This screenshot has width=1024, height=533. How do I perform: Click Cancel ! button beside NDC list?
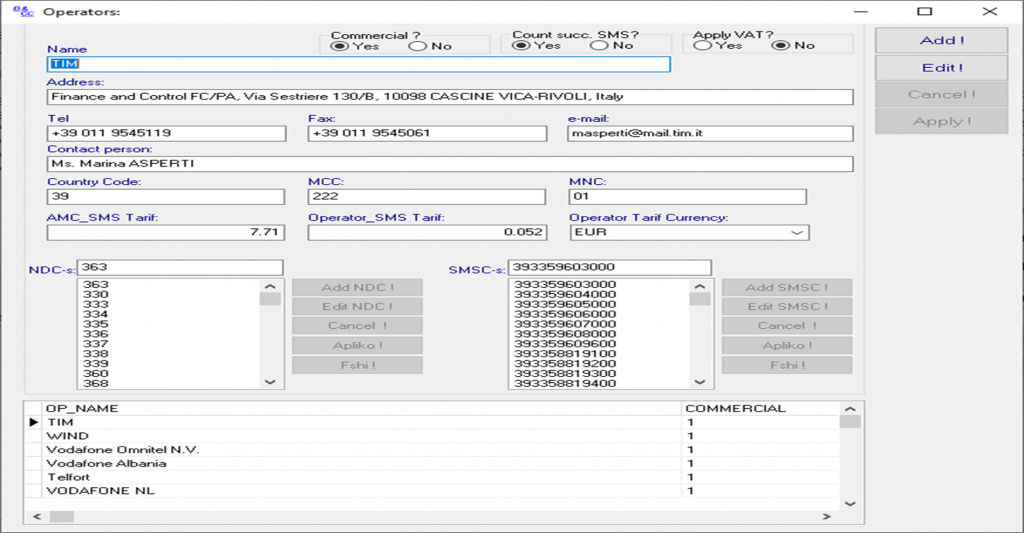(357, 326)
